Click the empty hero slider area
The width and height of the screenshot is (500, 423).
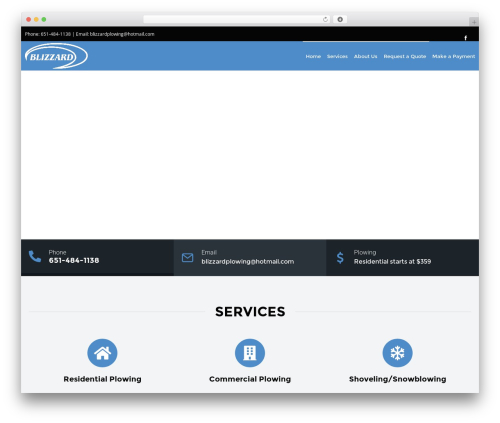point(250,155)
